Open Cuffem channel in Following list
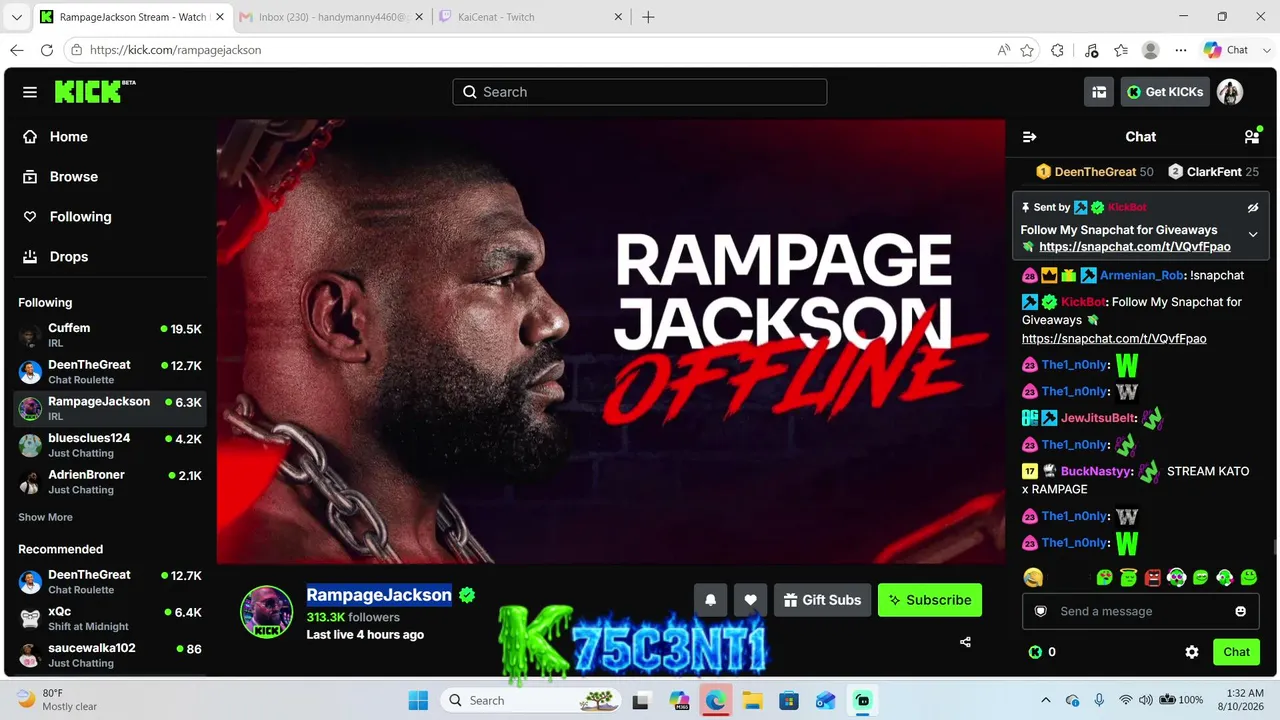This screenshot has width=1280, height=720. click(x=110, y=335)
